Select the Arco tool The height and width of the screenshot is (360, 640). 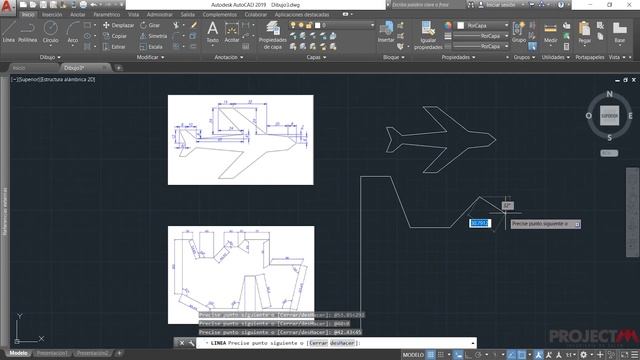coord(73,32)
